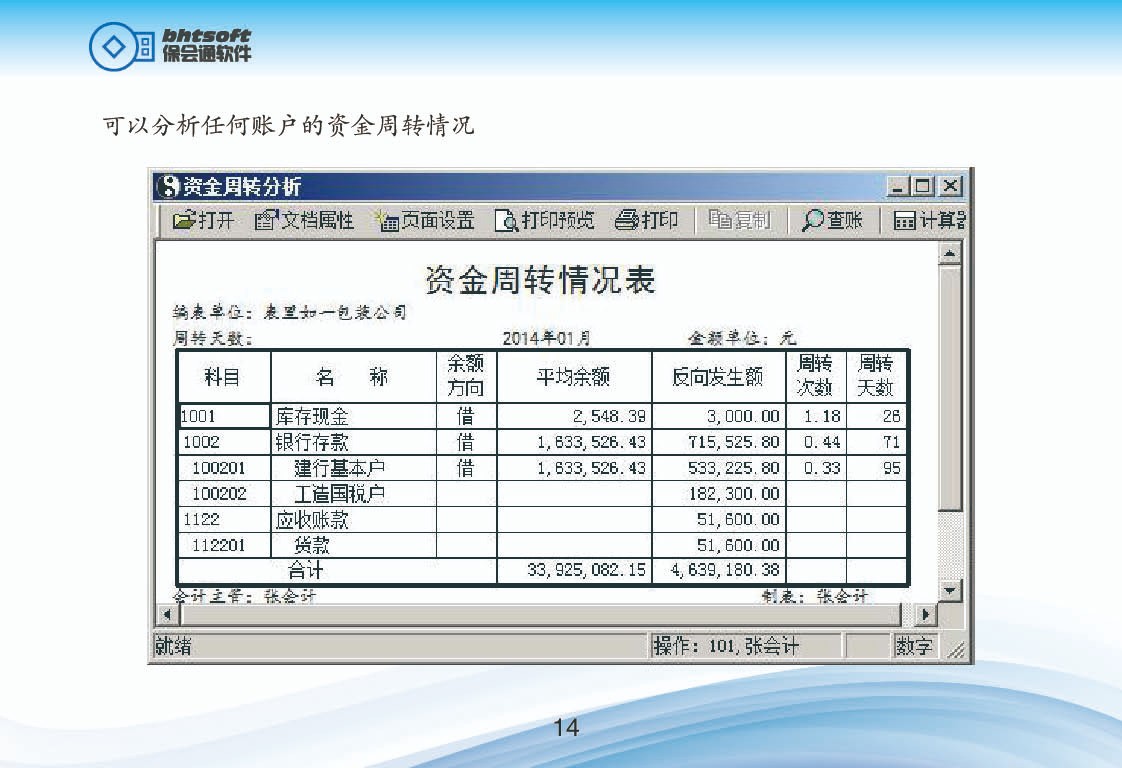Image resolution: width=1122 pixels, height=768 pixels.
Task: Click the 建行基本户 sub-account row
Action: pyautogui.click(x=340, y=468)
